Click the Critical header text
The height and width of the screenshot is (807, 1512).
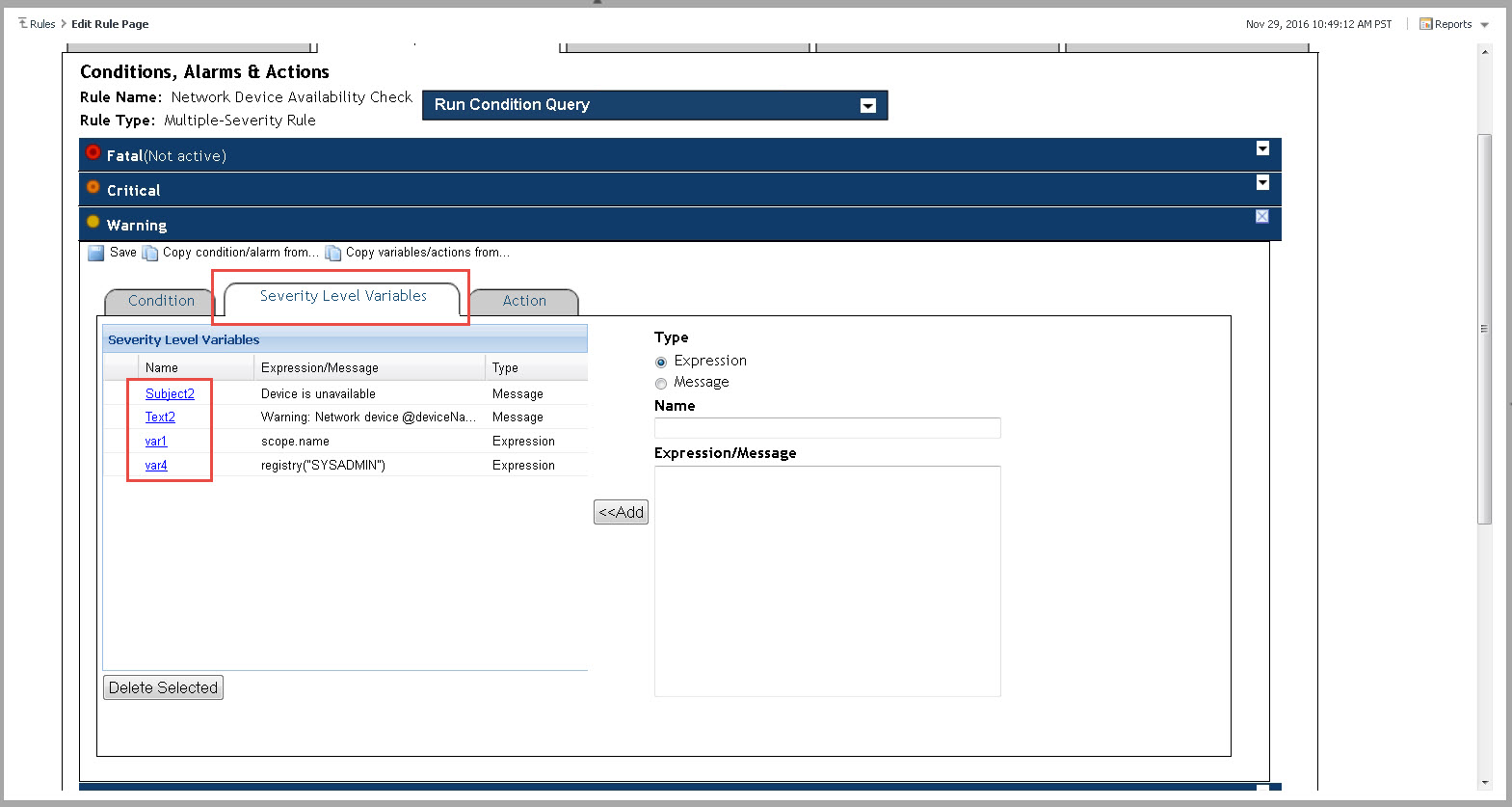133,191
